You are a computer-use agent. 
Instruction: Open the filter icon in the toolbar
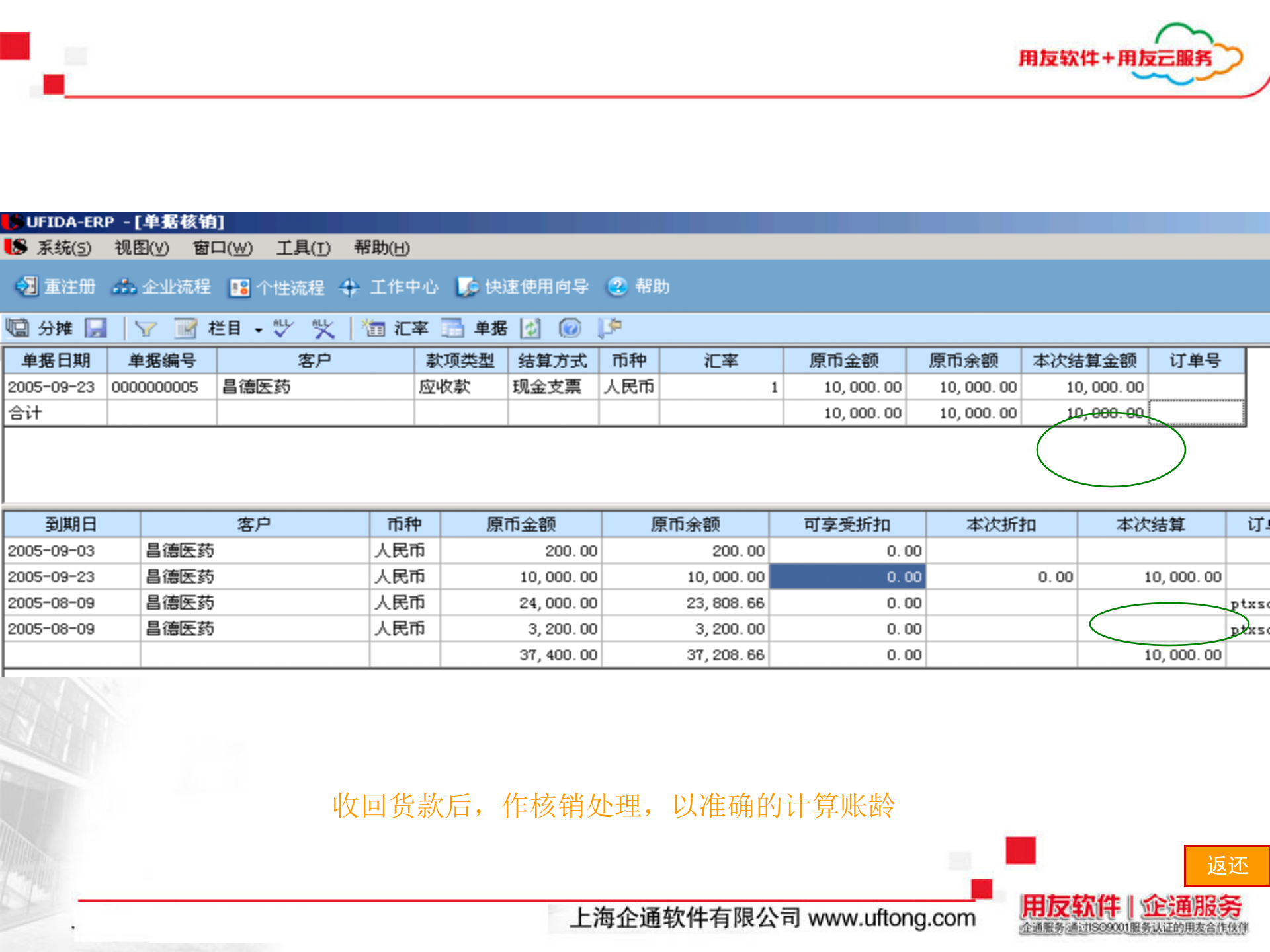(x=146, y=328)
